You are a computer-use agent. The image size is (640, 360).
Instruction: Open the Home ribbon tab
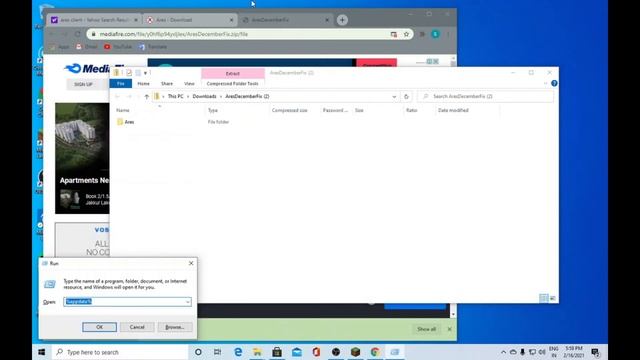(143, 84)
